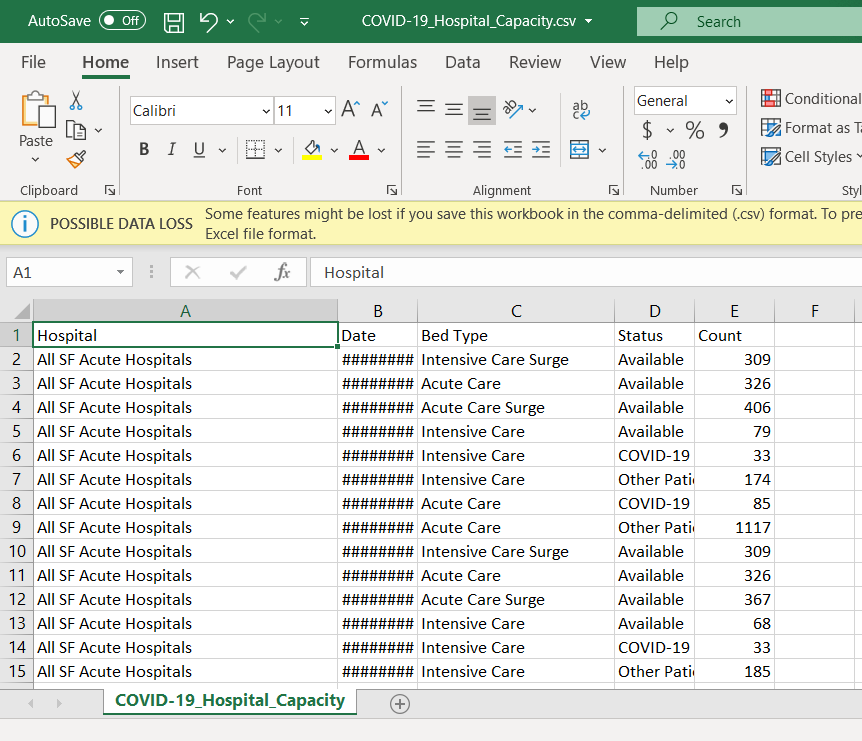The image size is (862, 741).
Task: Click the Insert Function fx icon
Action: [282, 272]
